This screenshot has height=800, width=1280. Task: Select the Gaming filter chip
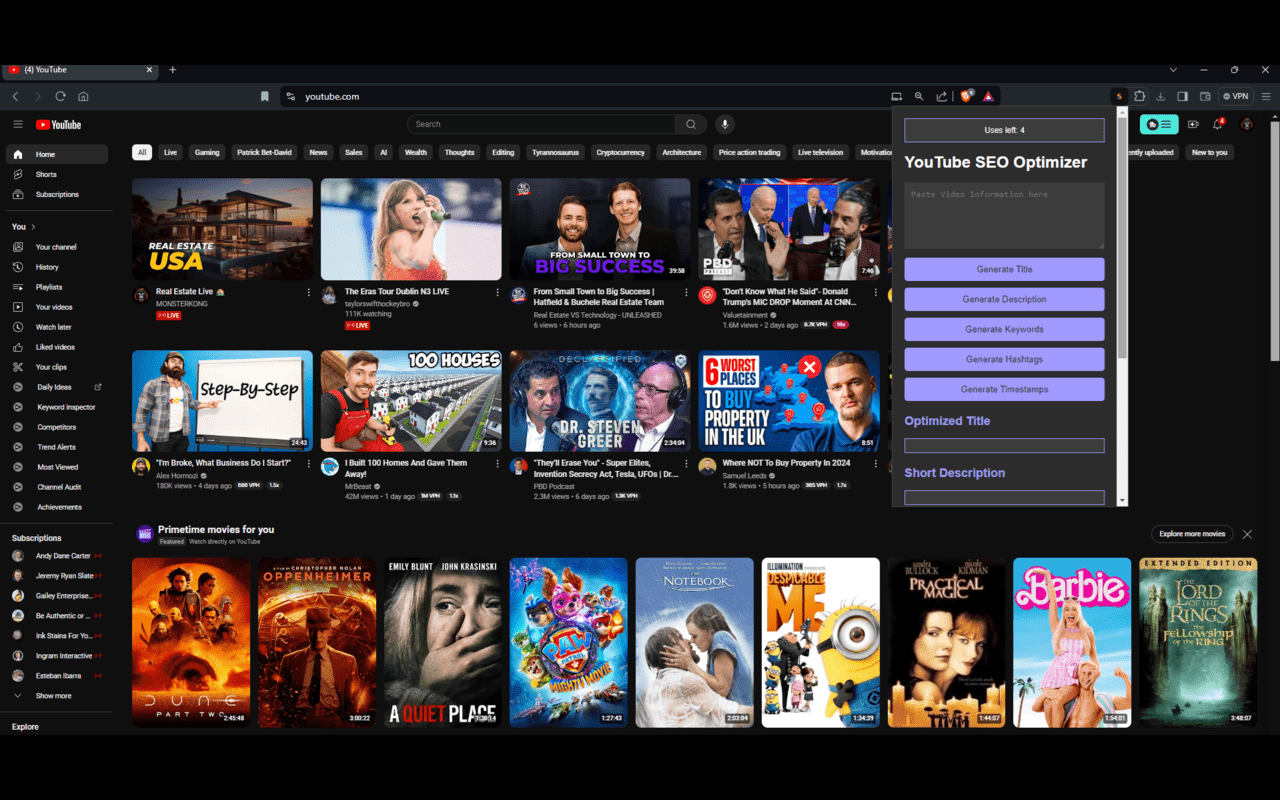coord(207,152)
